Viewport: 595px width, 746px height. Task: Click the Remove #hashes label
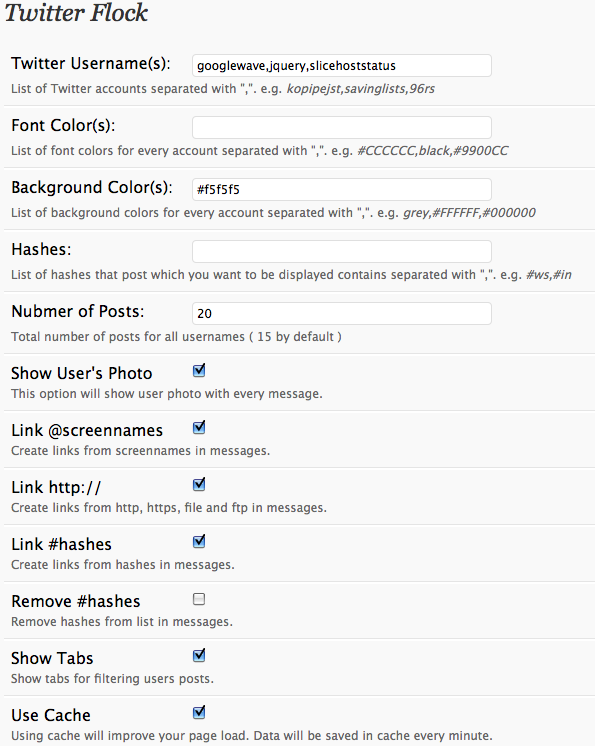coord(76,601)
